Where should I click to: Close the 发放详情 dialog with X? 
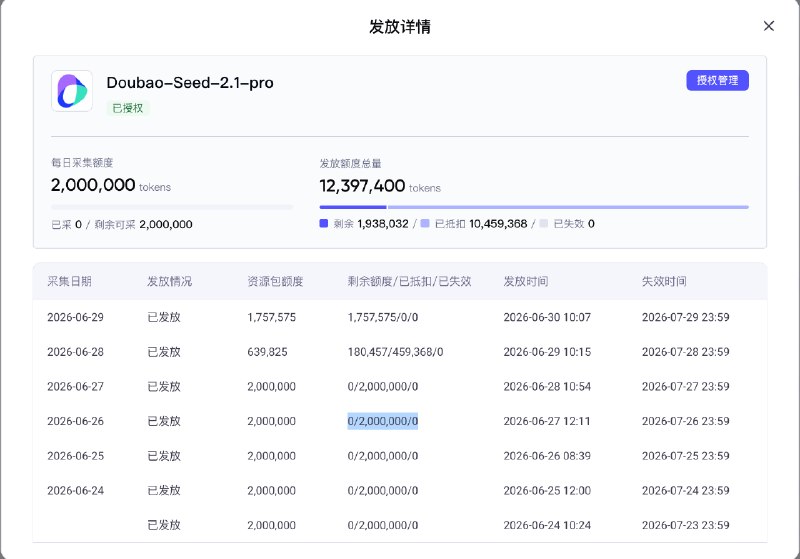768,26
